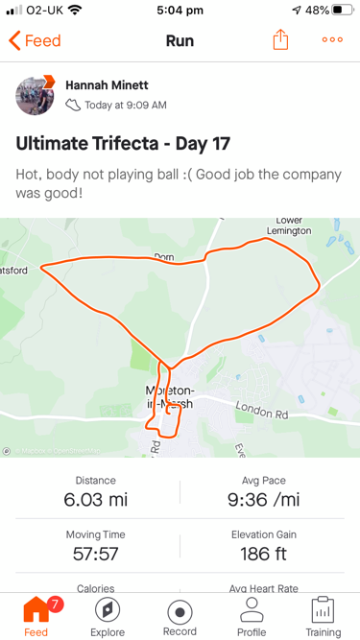Tap the Distance 6.03 mi stat
The width and height of the screenshot is (360, 640).
pyautogui.click(x=96, y=492)
